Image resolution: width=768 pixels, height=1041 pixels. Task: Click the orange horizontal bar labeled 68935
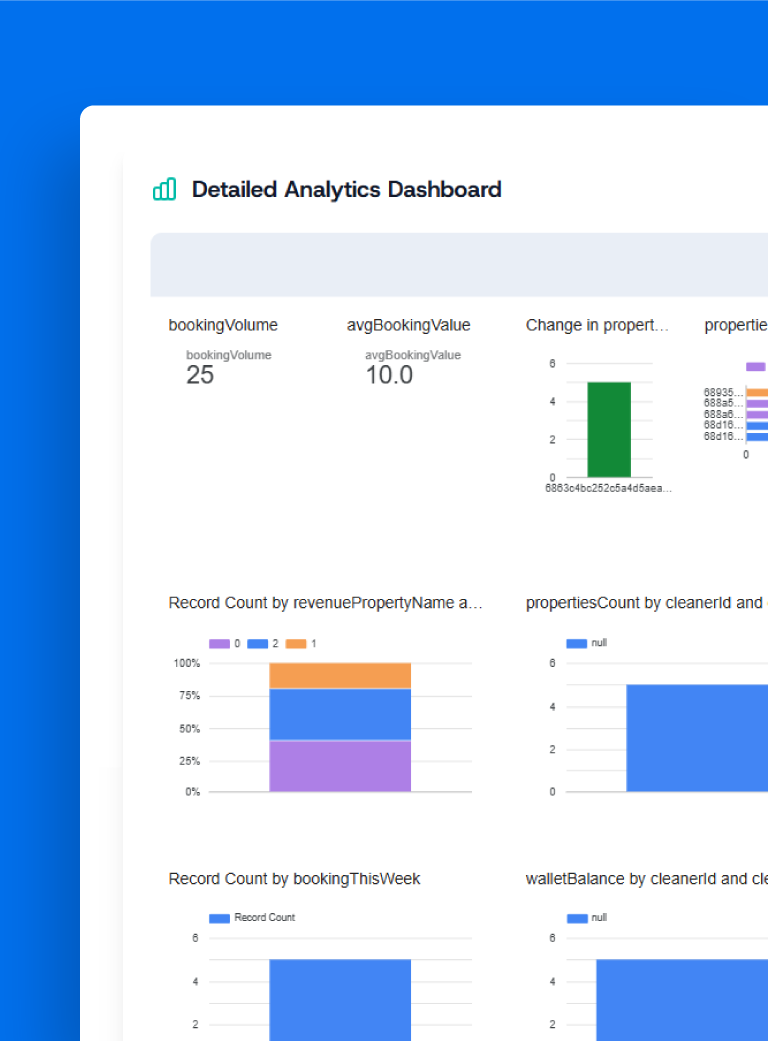(x=757, y=393)
